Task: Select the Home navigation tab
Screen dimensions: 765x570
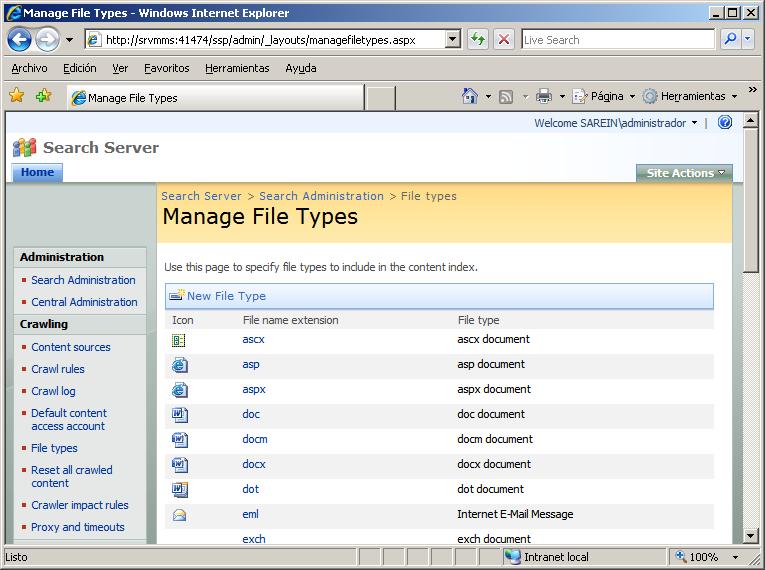Action: coord(38,172)
